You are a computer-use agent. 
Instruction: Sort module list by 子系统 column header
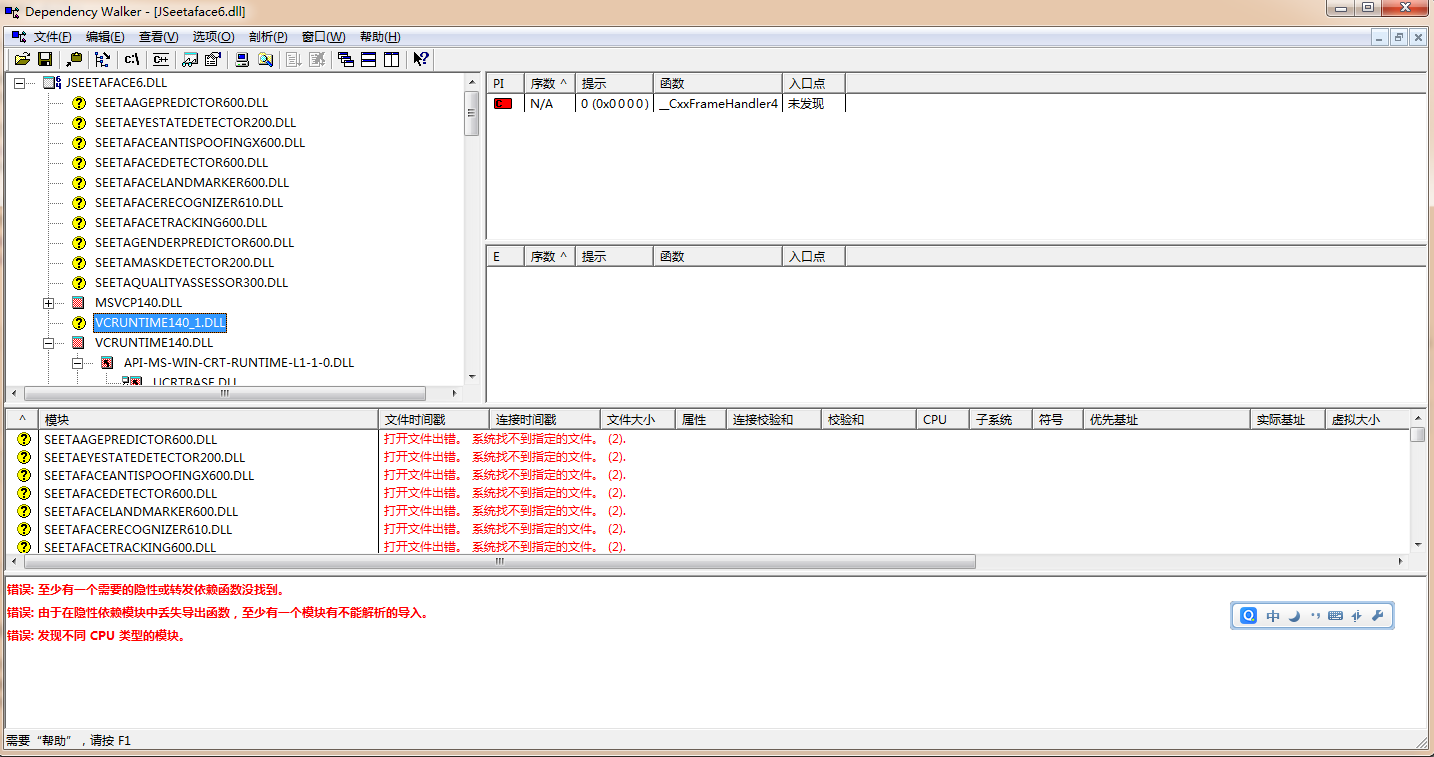coord(1000,419)
